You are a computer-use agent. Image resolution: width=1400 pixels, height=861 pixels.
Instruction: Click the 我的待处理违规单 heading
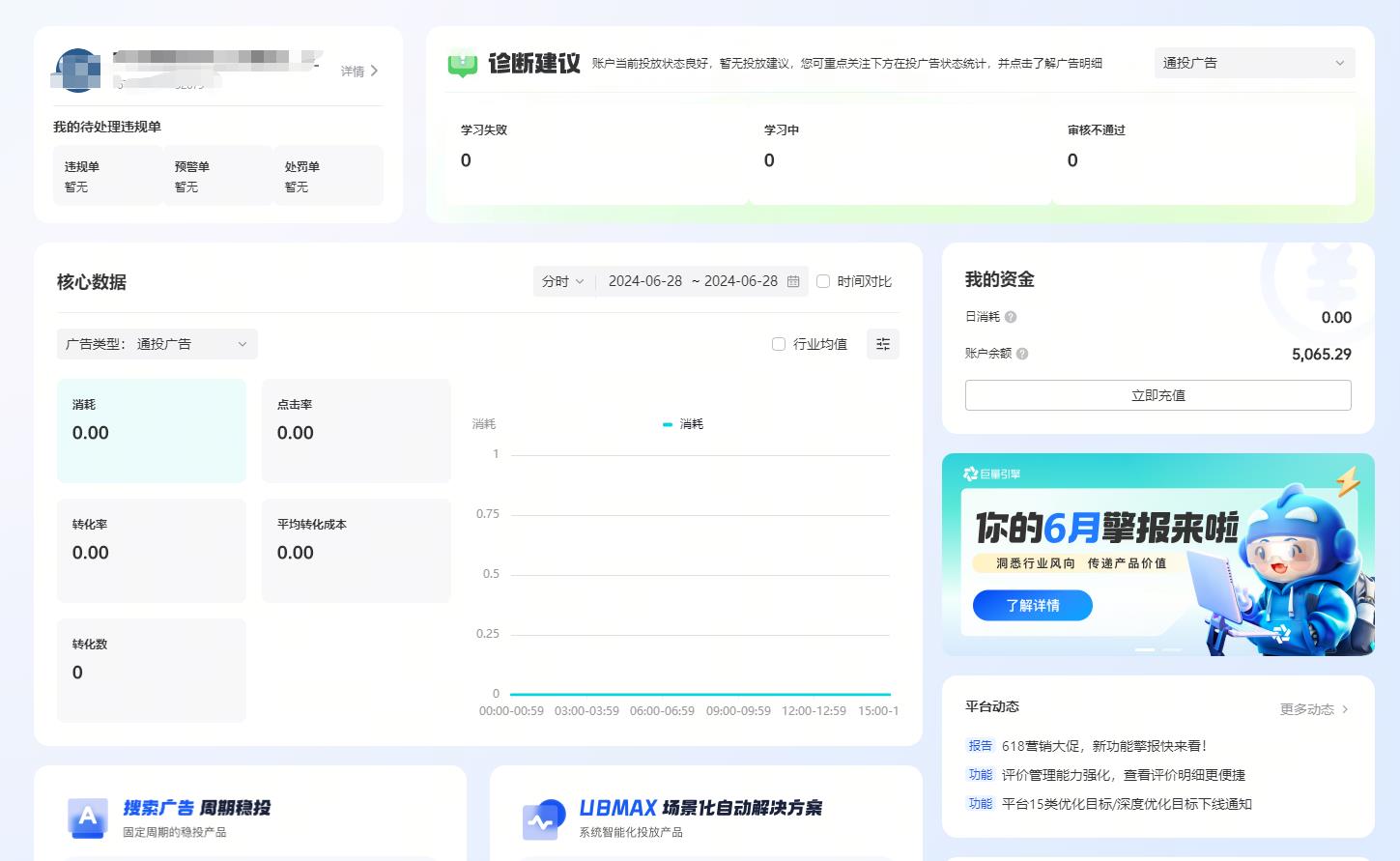pyautogui.click(x=107, y=127)
